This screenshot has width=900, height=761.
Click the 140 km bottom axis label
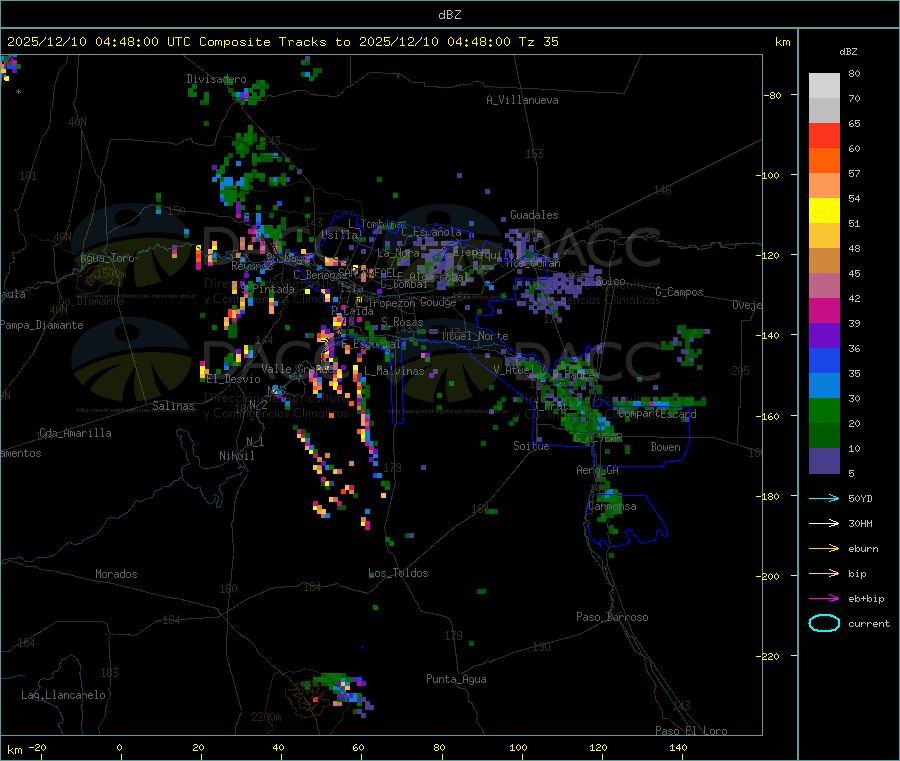(x=678, y=747)
